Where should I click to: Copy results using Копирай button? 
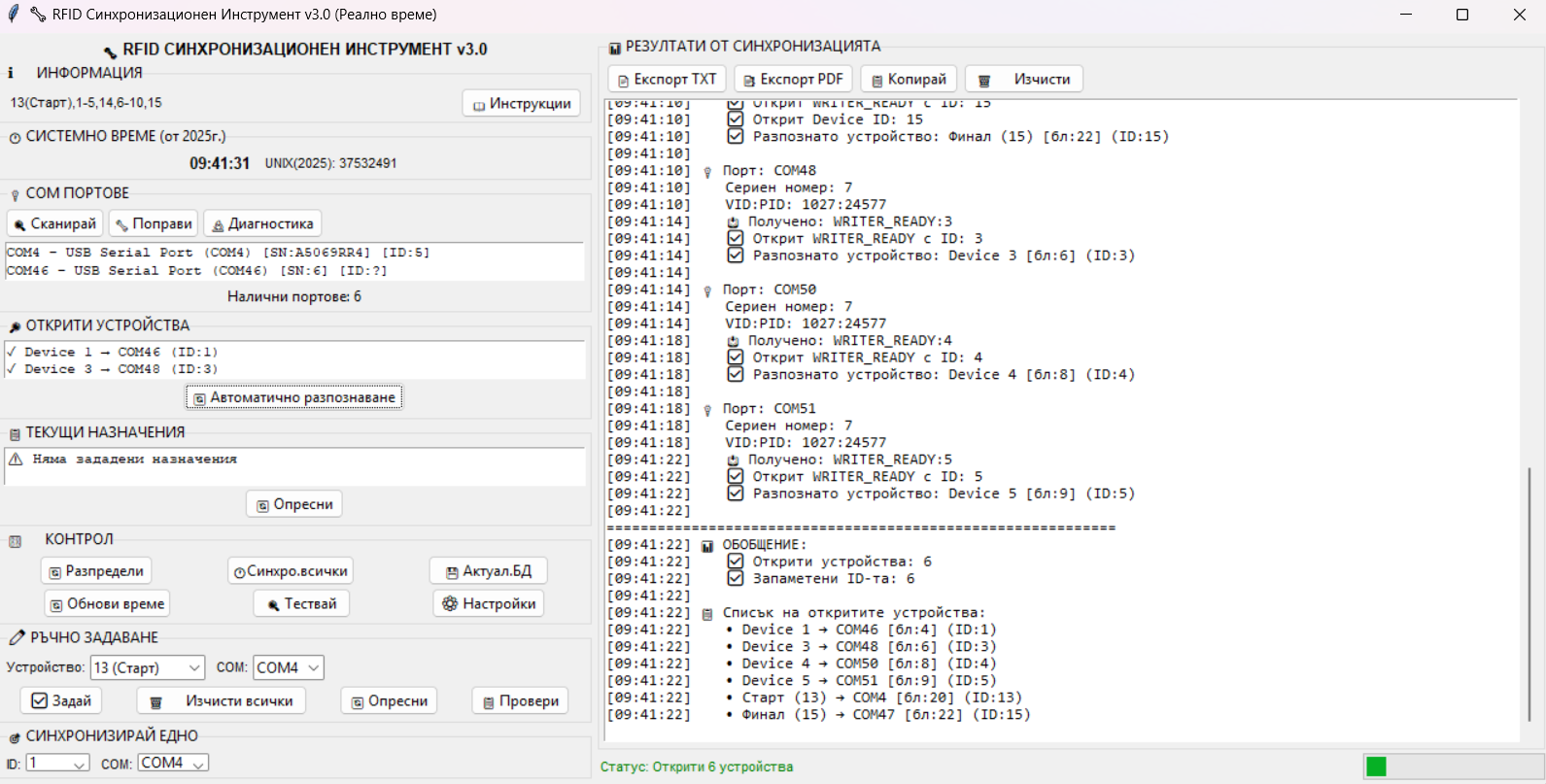[908, 79]
